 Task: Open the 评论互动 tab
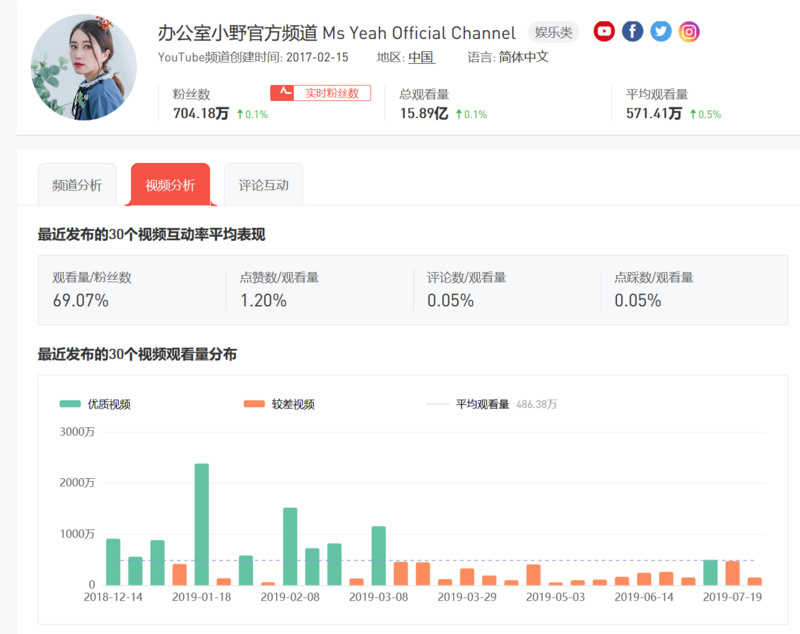(263, 185)
